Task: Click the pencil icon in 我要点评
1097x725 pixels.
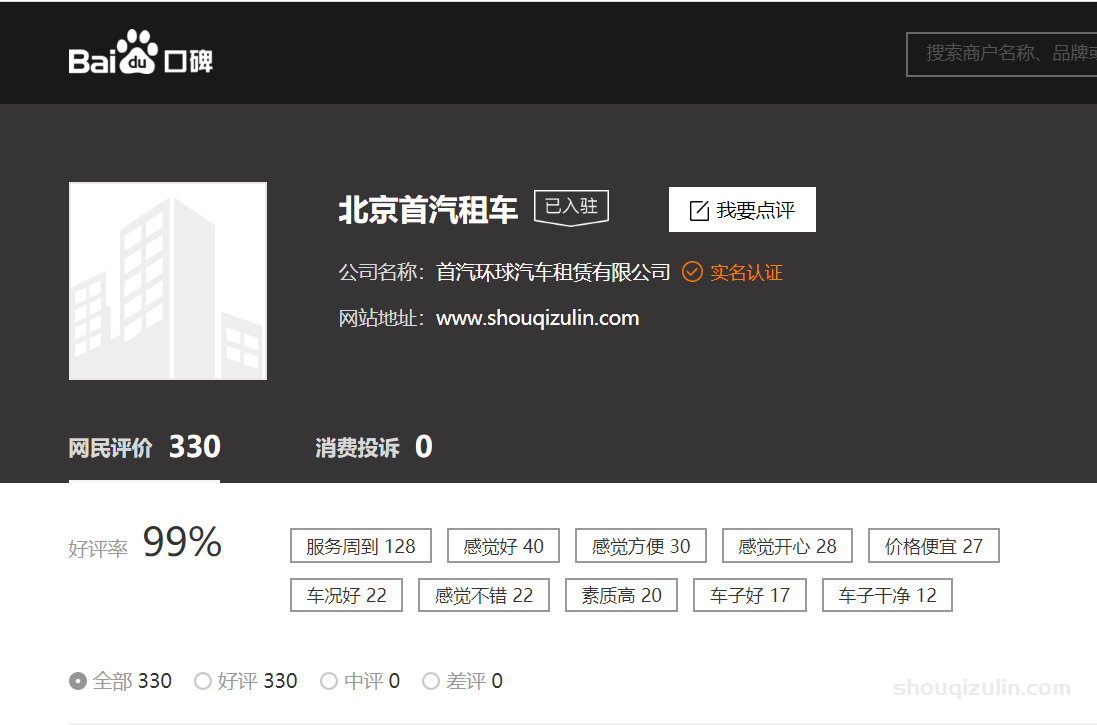Action: click(x=699, y=211)
